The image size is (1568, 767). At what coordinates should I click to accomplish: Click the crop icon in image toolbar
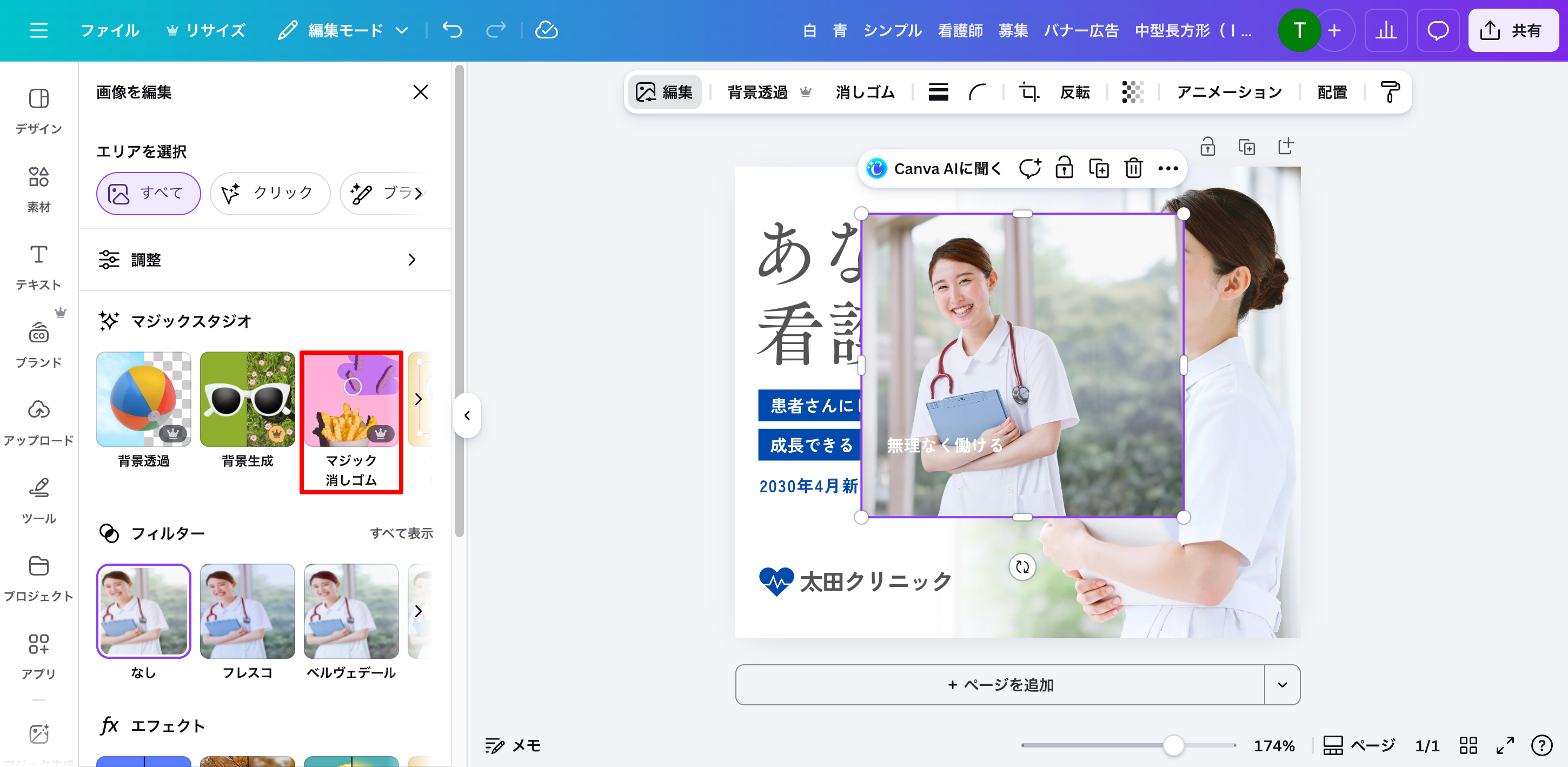(x=1029, y=92)
